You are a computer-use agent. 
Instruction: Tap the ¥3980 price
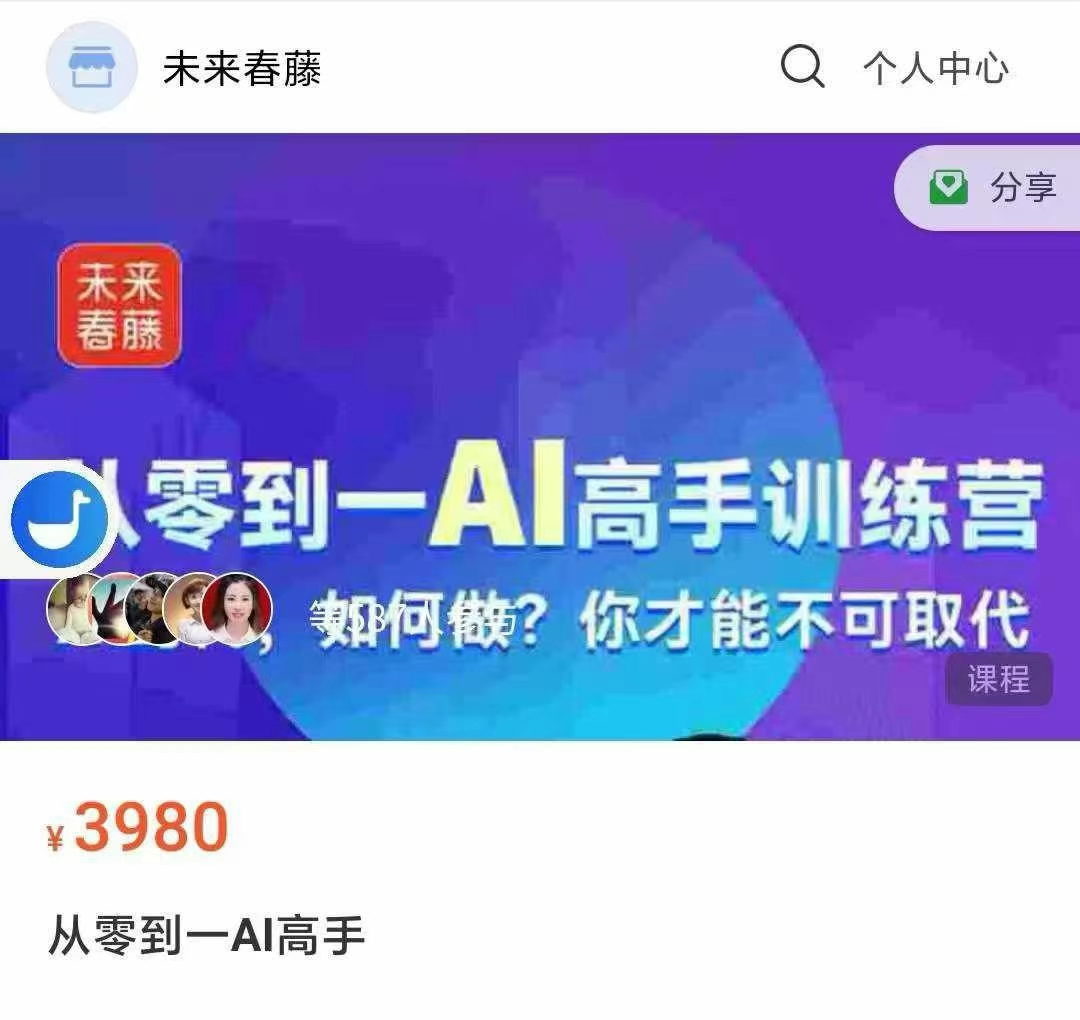[x=138, y=826]
